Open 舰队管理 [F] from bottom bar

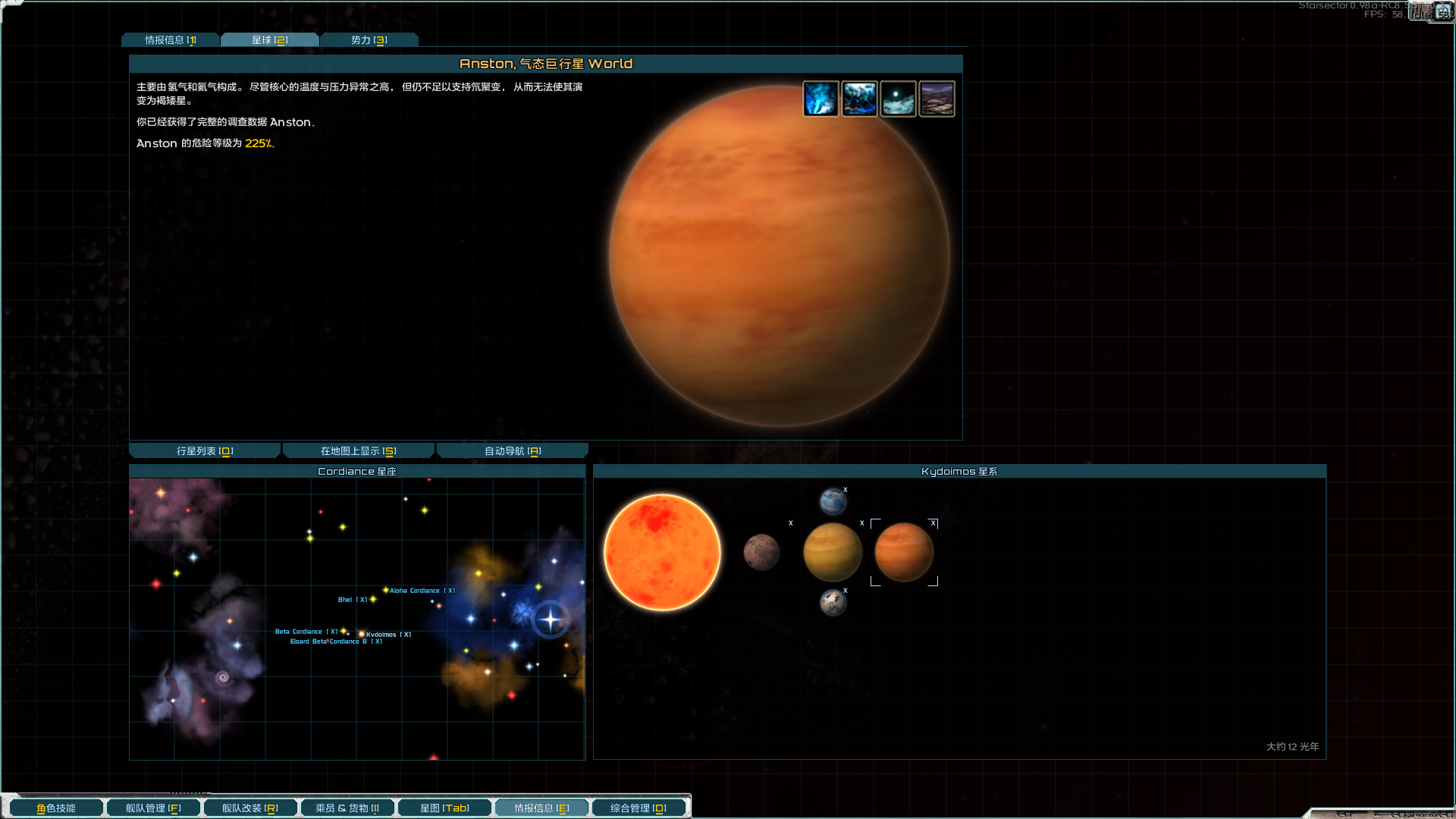point(153,808)
